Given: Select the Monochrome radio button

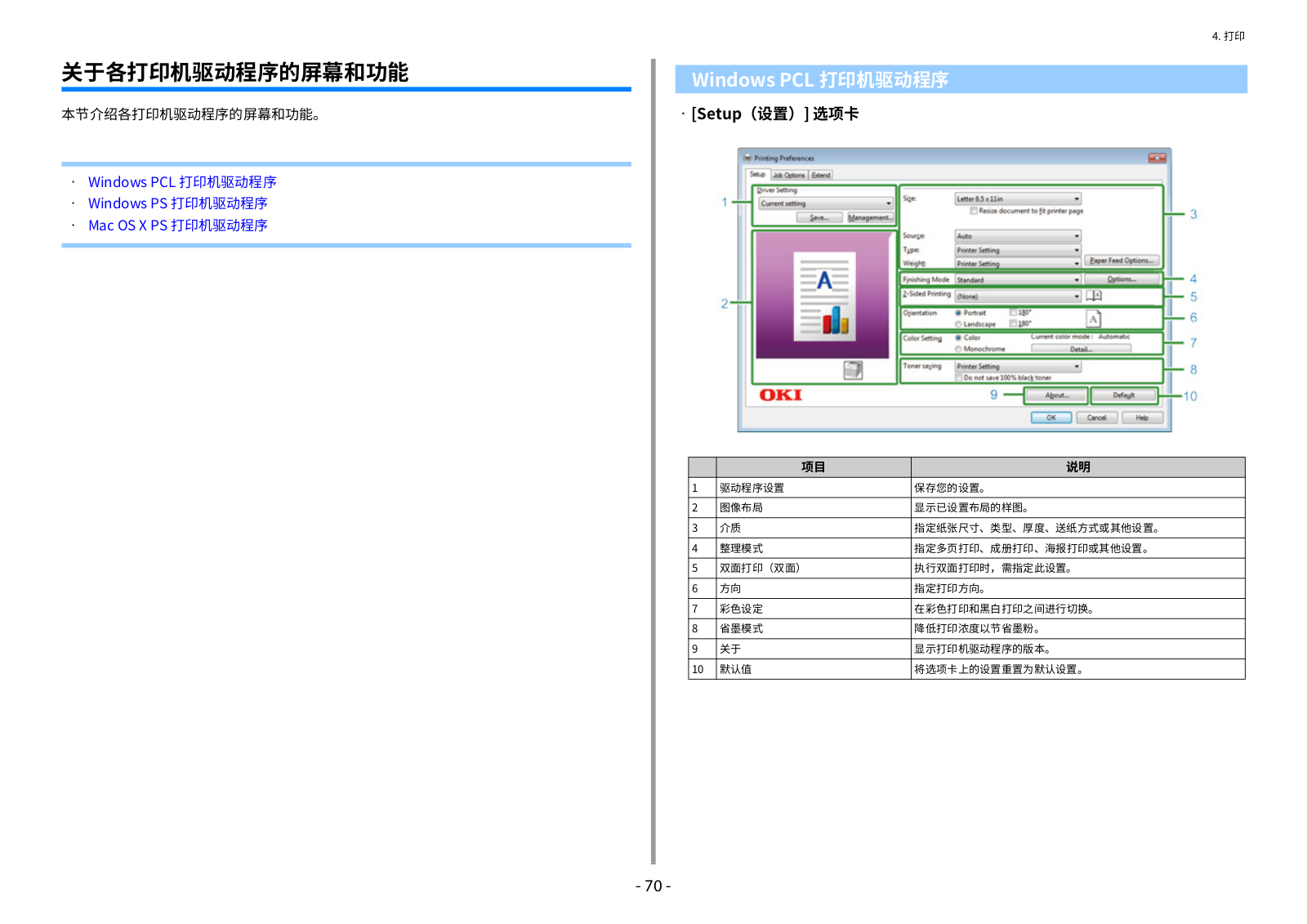Looking at the screenshot, I should [959, 349].
